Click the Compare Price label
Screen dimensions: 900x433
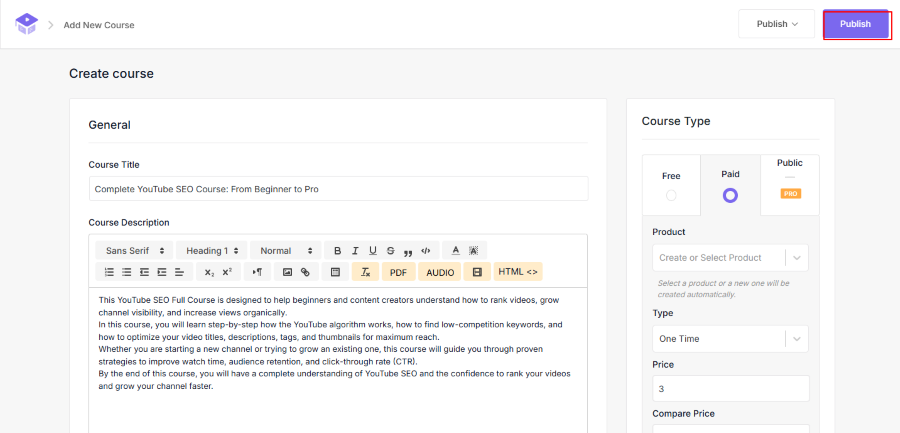click(x=684, y=413)
